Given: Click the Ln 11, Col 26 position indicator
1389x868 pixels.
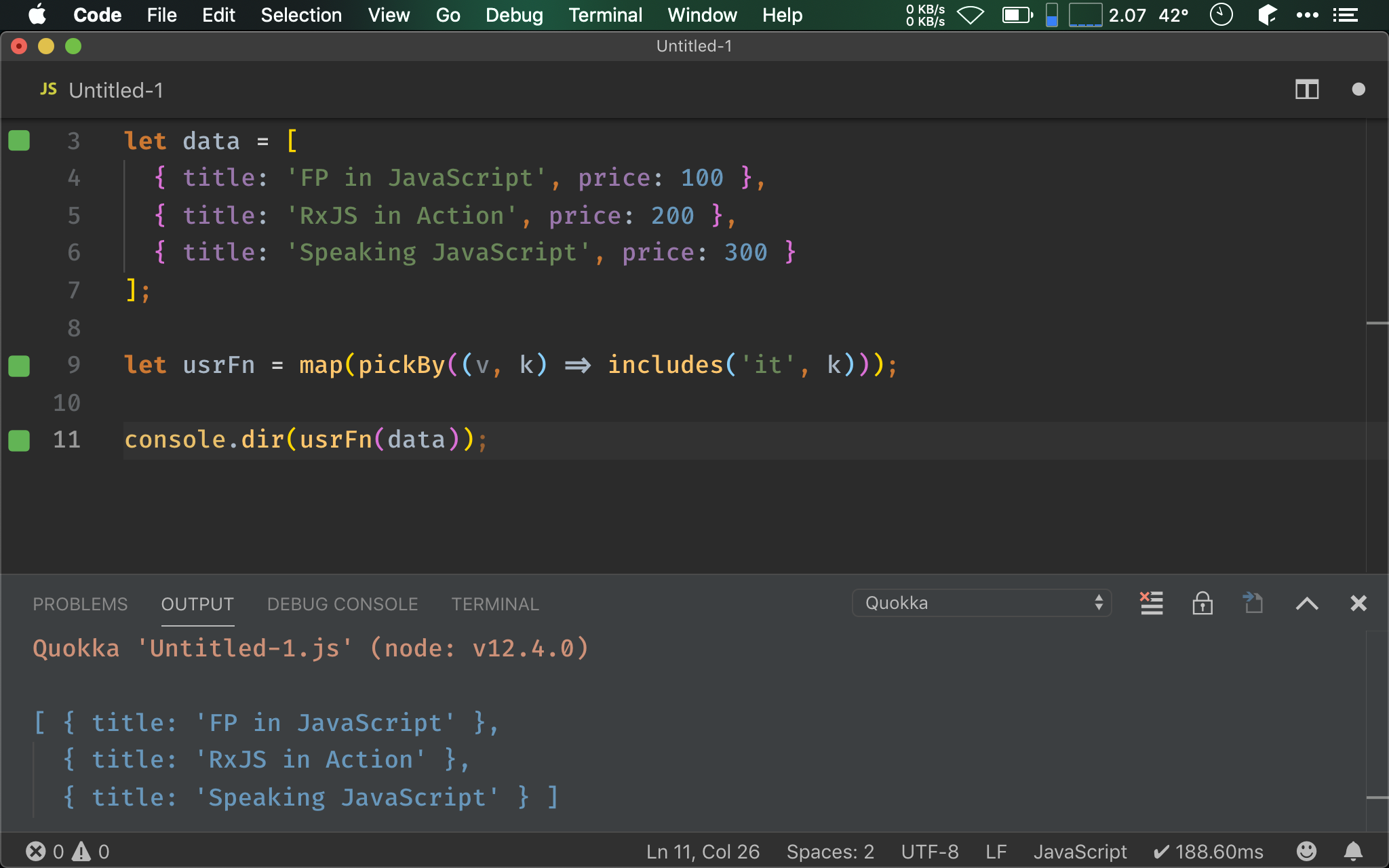Looking at the screenshot, I should (703, 852).
